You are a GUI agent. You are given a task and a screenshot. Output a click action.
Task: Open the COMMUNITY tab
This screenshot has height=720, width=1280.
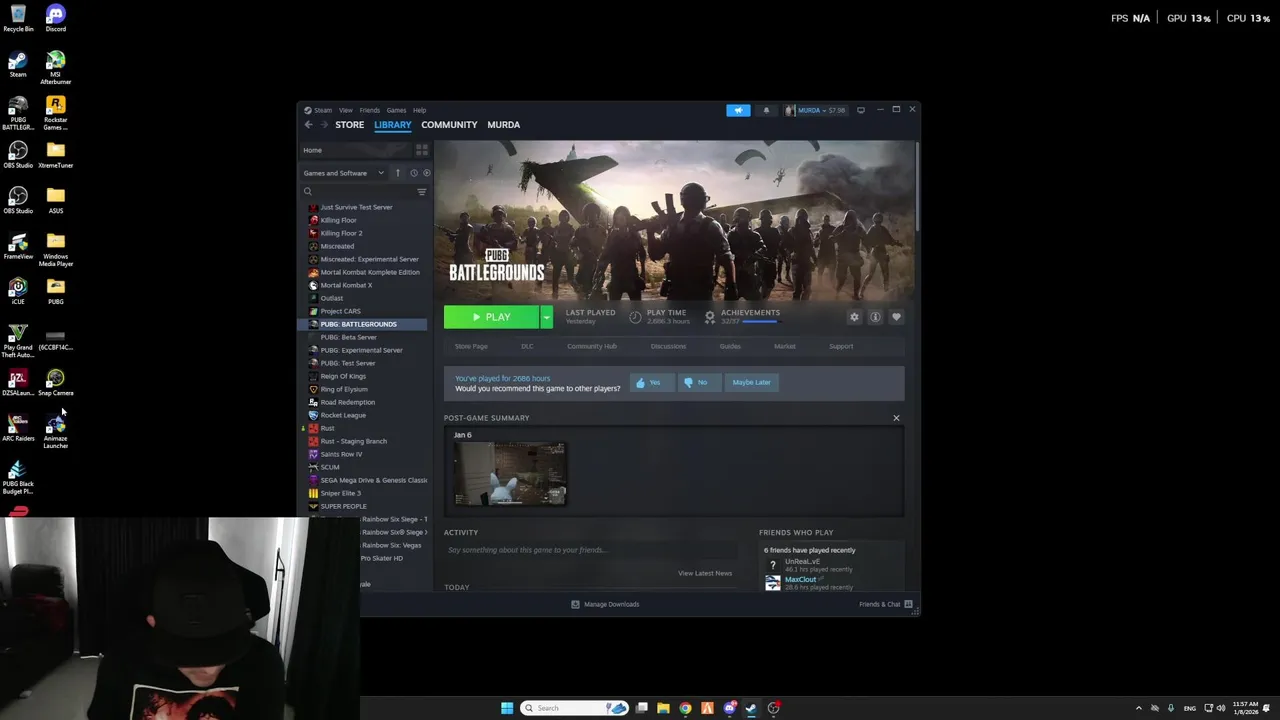click(x=449, y=125)
